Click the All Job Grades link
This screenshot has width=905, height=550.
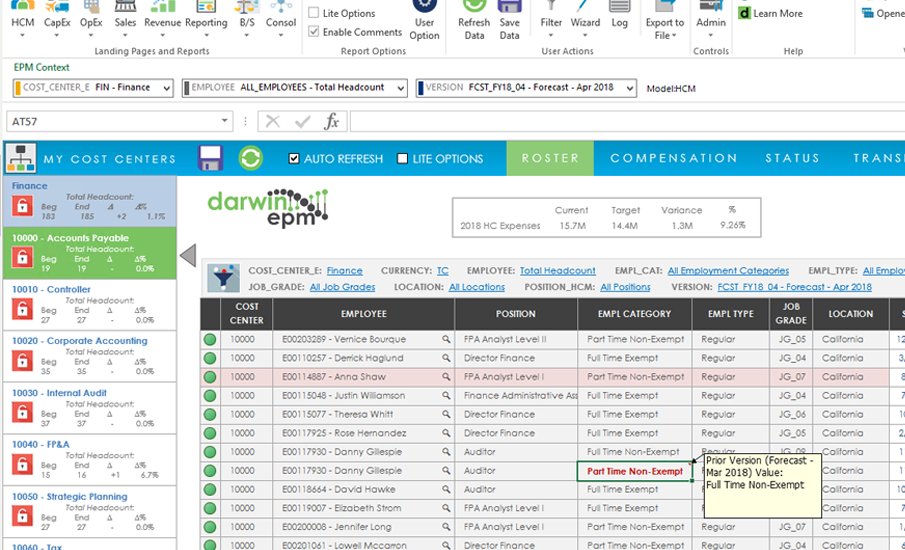pyautogui.click(x=342, y=287)
